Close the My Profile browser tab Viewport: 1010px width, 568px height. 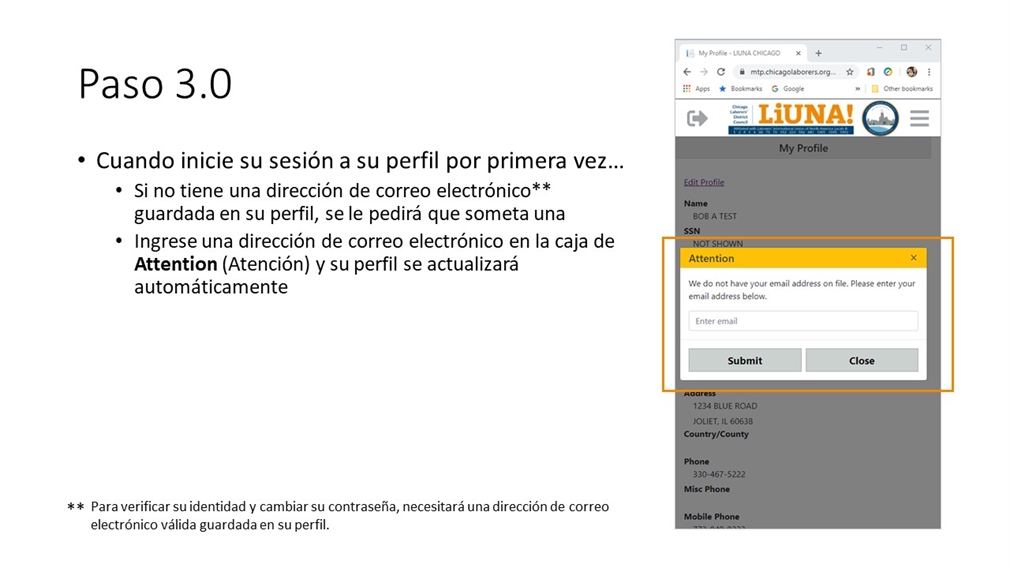coord(798,53)
